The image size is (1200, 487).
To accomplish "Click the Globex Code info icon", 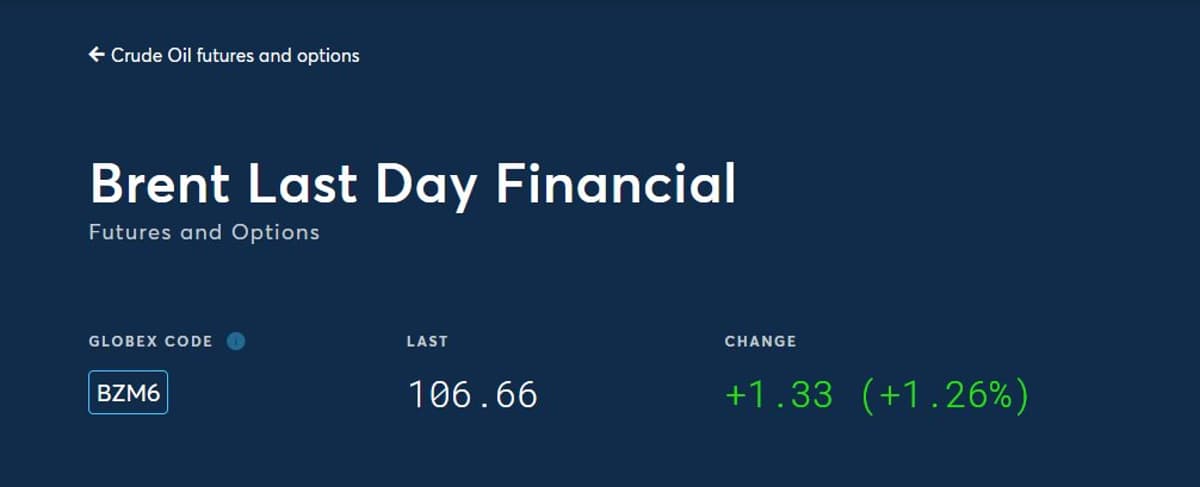I will click(236, 341).
